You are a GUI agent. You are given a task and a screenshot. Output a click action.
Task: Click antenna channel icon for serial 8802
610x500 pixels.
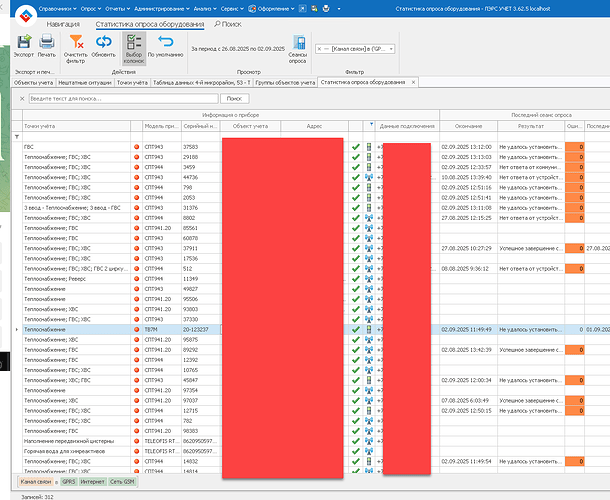[x=369, y=218]
